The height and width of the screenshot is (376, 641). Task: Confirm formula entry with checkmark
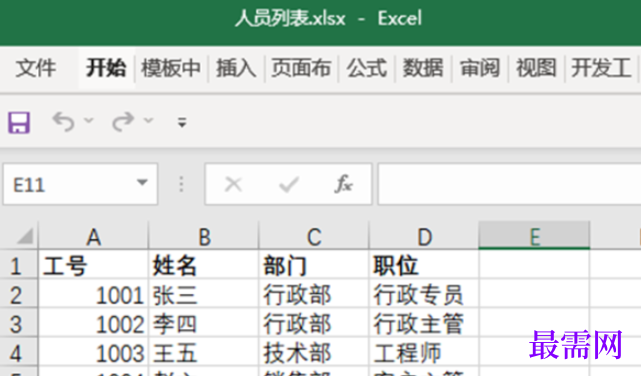[x=289, y=184]
